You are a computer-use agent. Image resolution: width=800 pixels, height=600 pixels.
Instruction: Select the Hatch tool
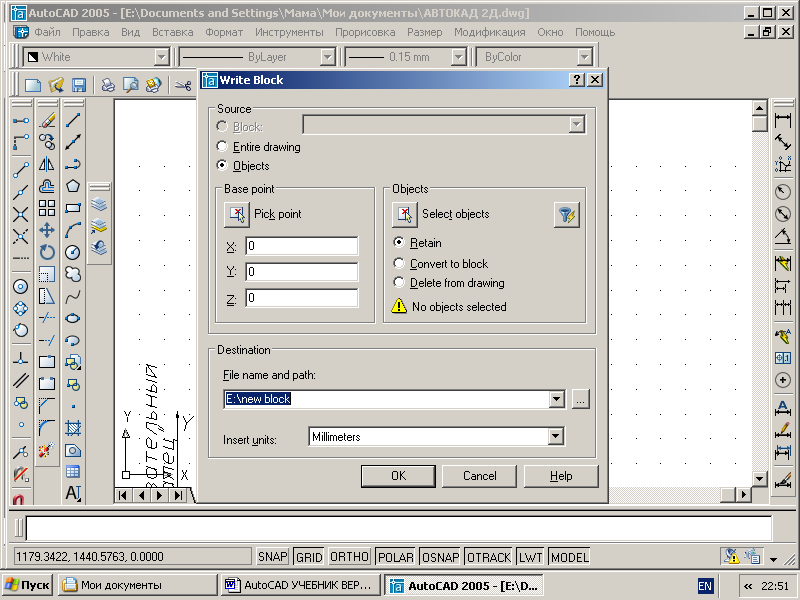click(73, 428)
